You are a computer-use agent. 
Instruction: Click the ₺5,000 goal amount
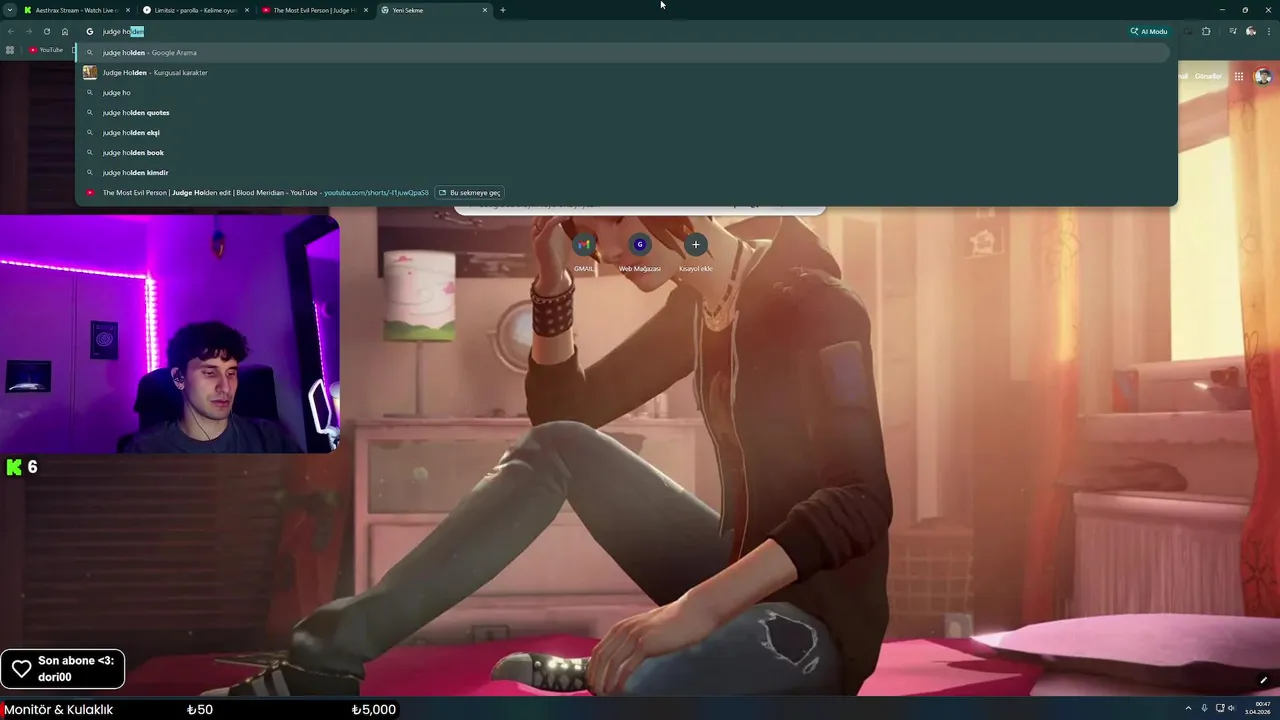tap(374, 710)
